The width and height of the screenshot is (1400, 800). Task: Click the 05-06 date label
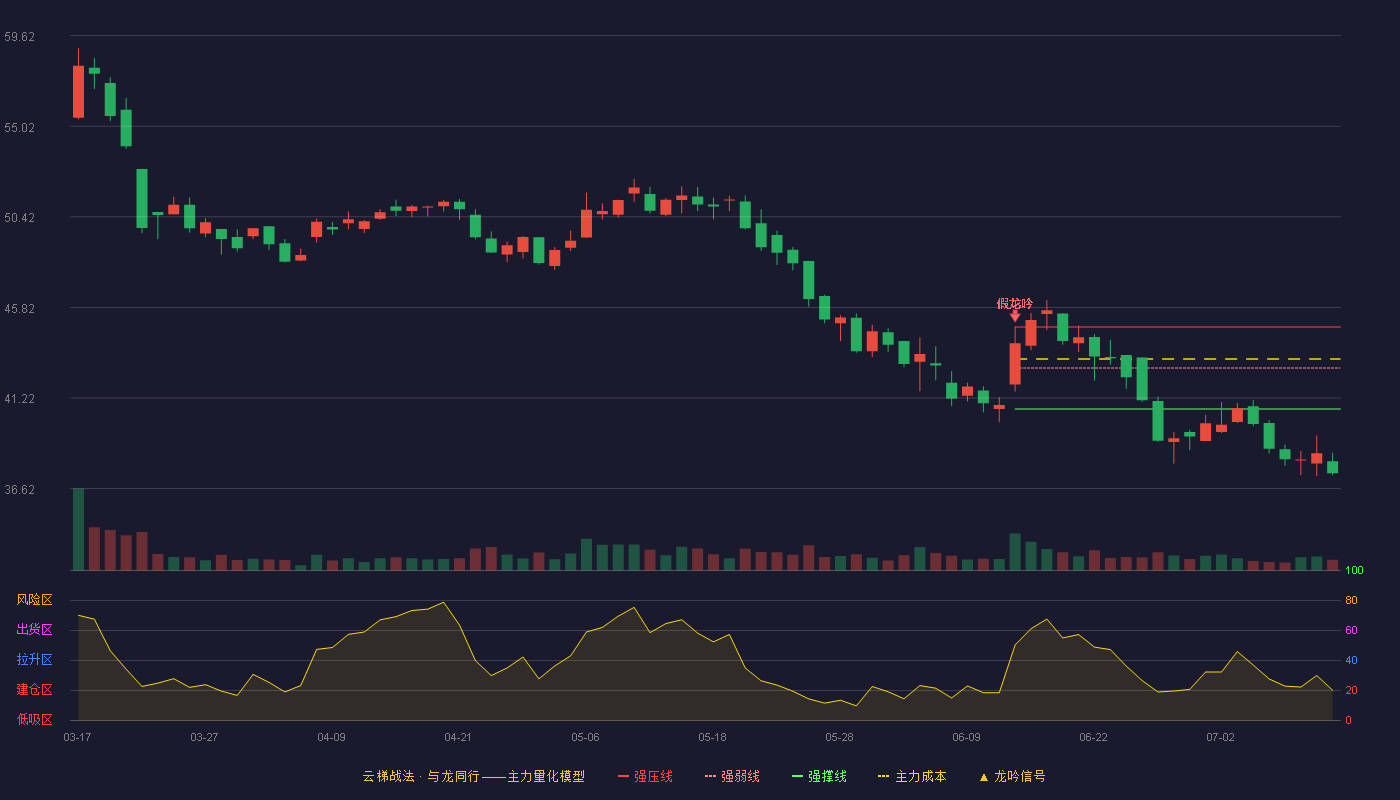pyautogui.click(x=585, y=737)
